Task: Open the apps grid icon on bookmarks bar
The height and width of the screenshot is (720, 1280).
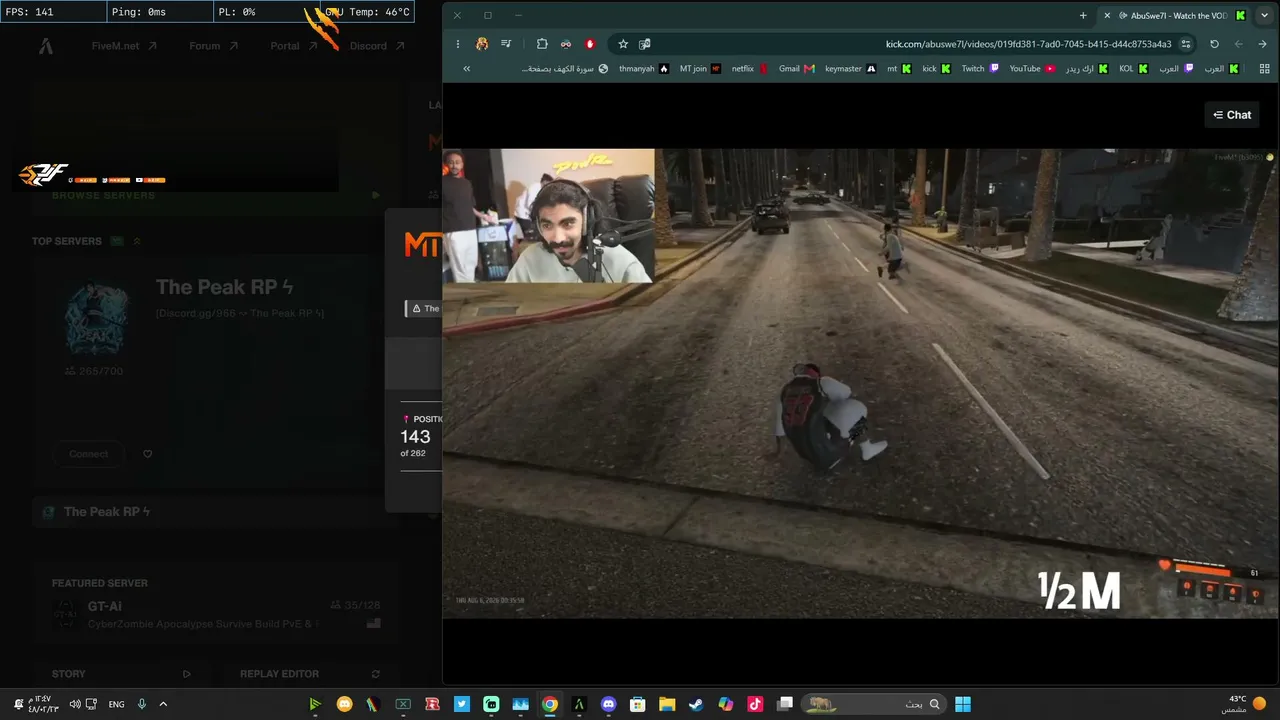Action: pos(1264,69)
